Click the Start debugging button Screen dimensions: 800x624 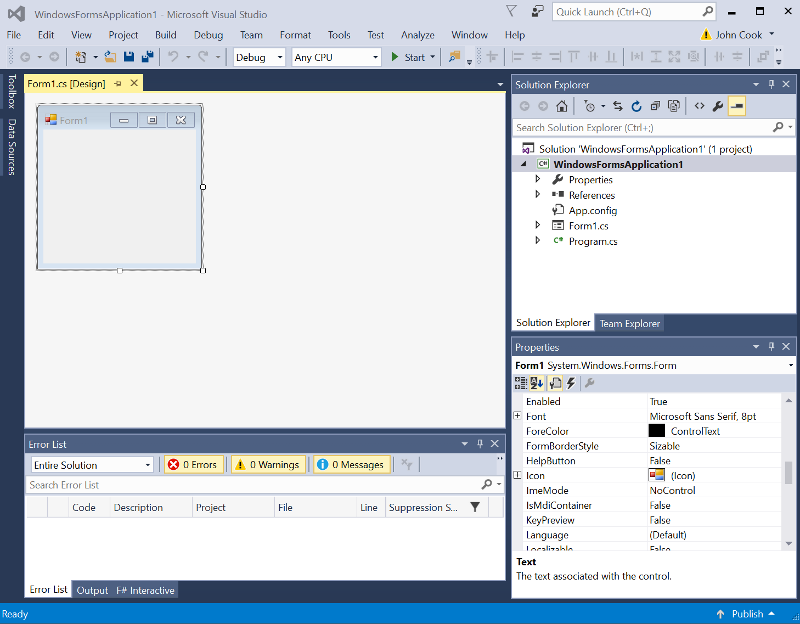(x=409, y=57)
